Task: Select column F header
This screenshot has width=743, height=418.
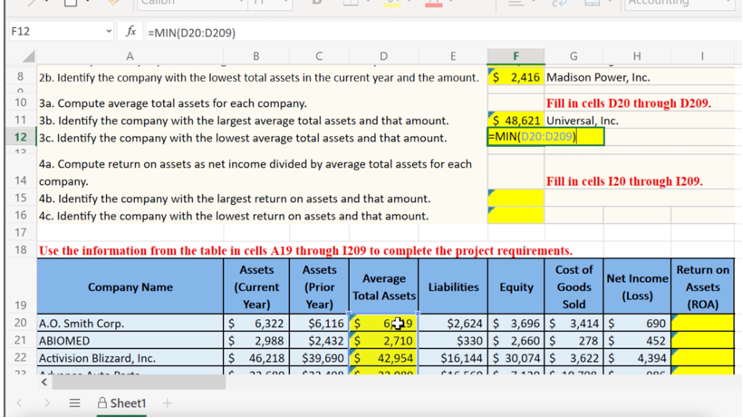Action: click(x=516, y=56)
